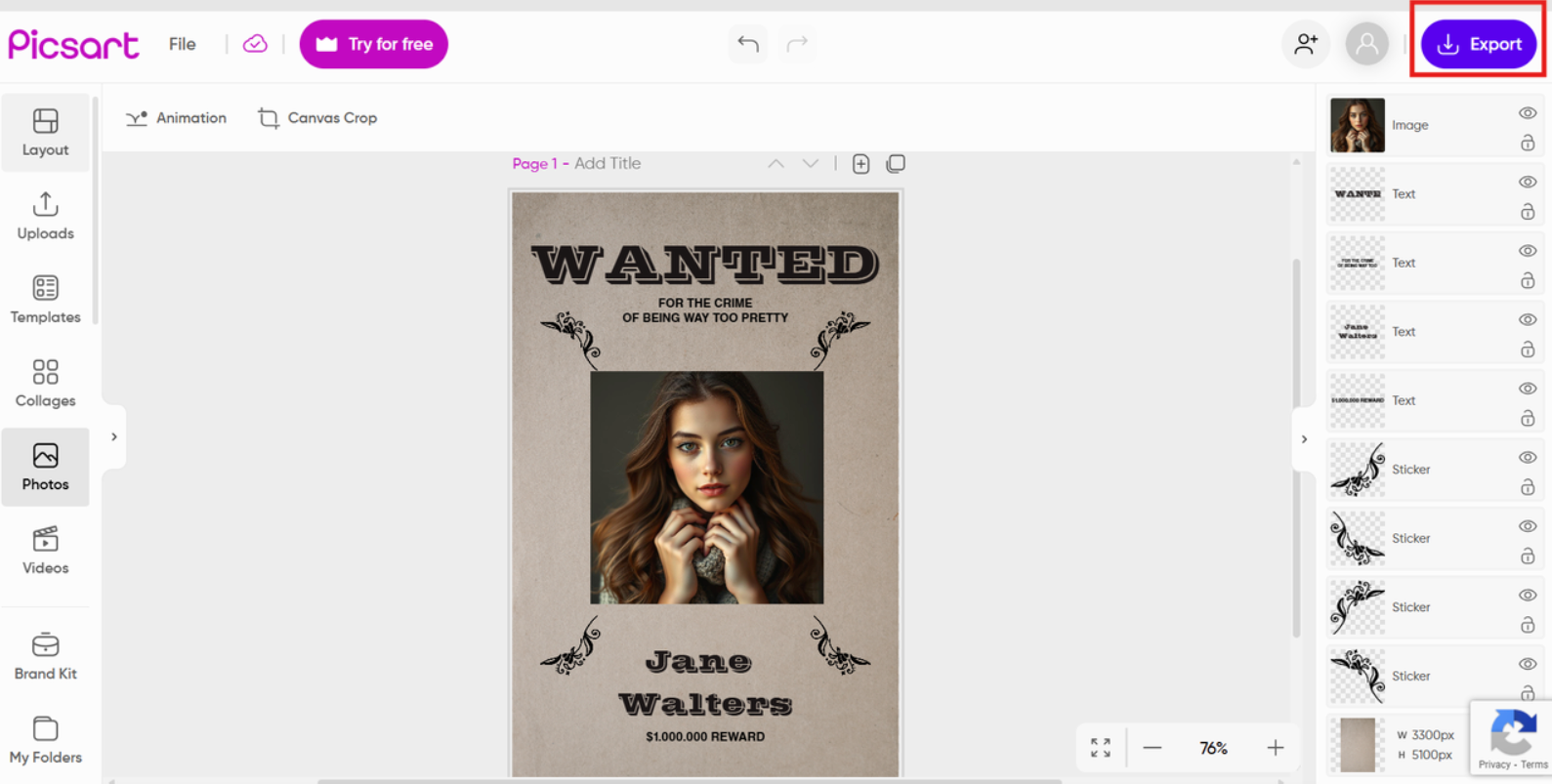The width and height of the screenshot is (1552, 784).
Task: Open Animation options
Action: click(x=177, y=118)
